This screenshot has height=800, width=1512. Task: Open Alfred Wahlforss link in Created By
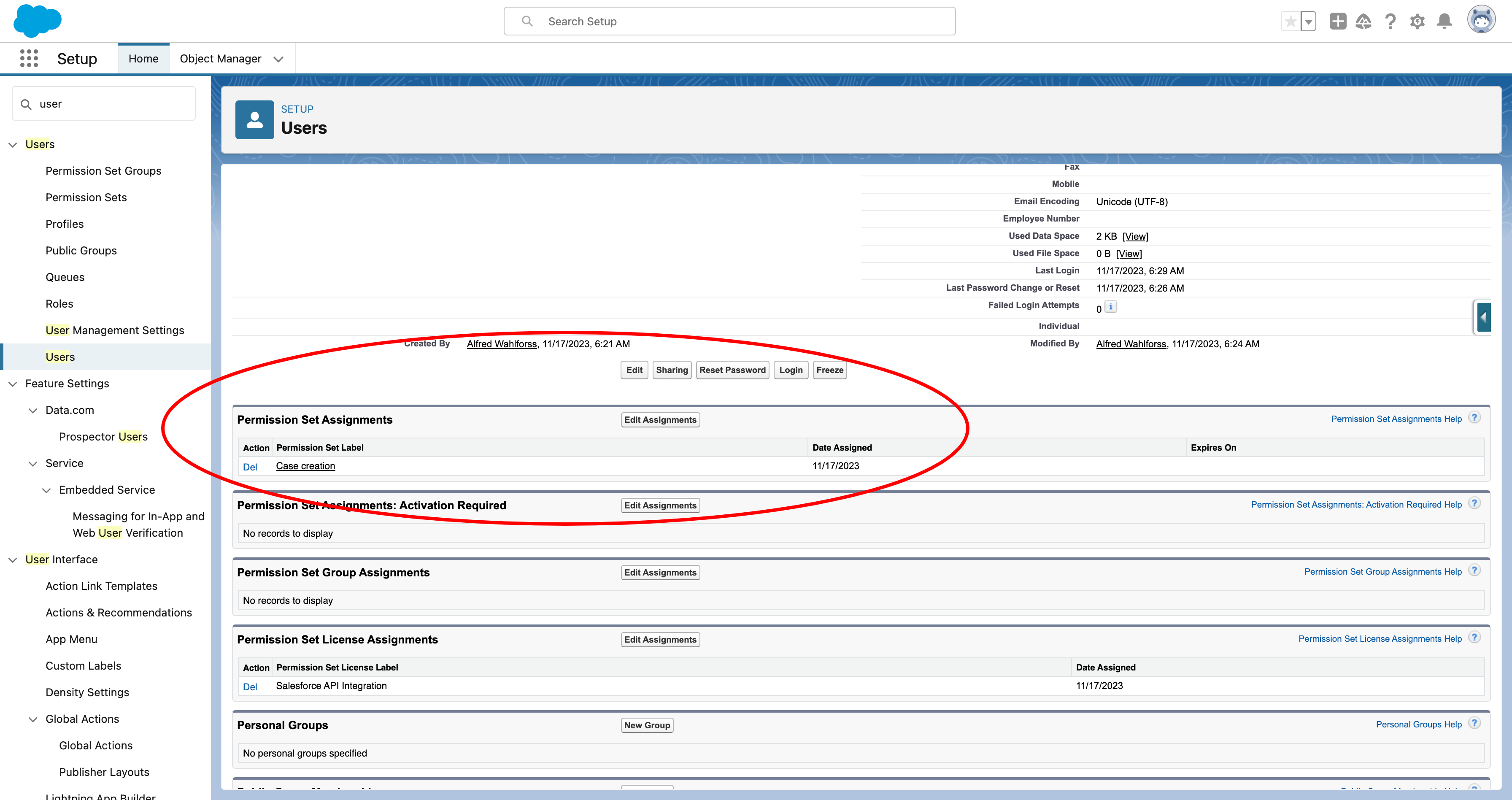(x=502, y=344)
